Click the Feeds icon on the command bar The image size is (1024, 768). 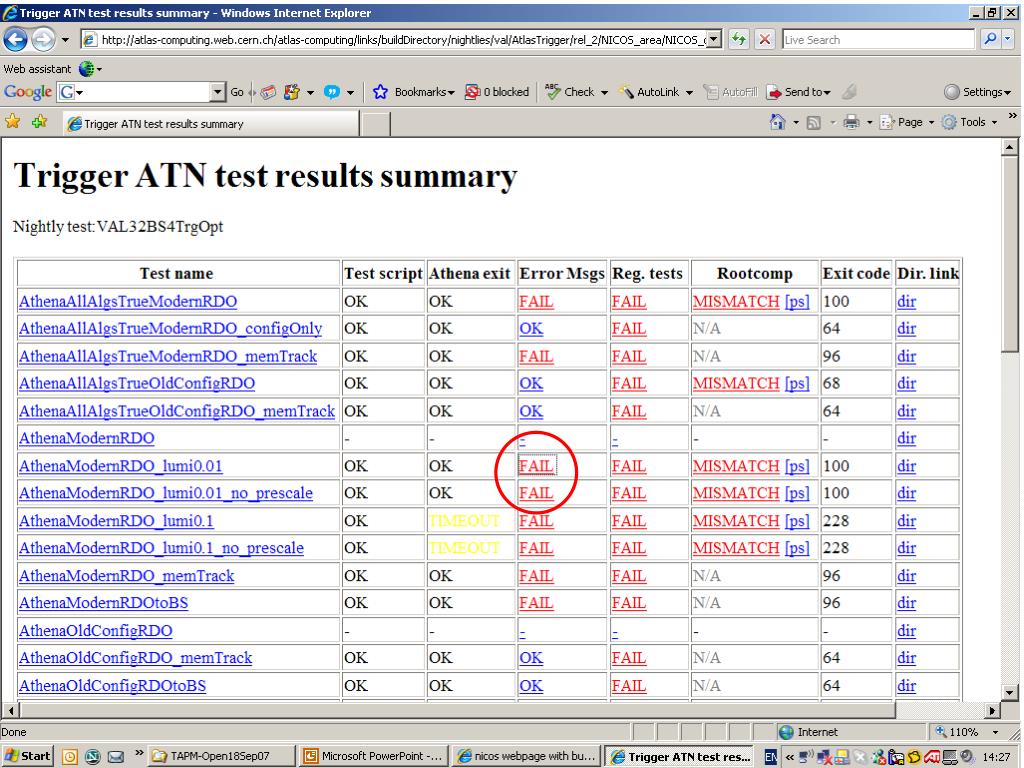814,122
